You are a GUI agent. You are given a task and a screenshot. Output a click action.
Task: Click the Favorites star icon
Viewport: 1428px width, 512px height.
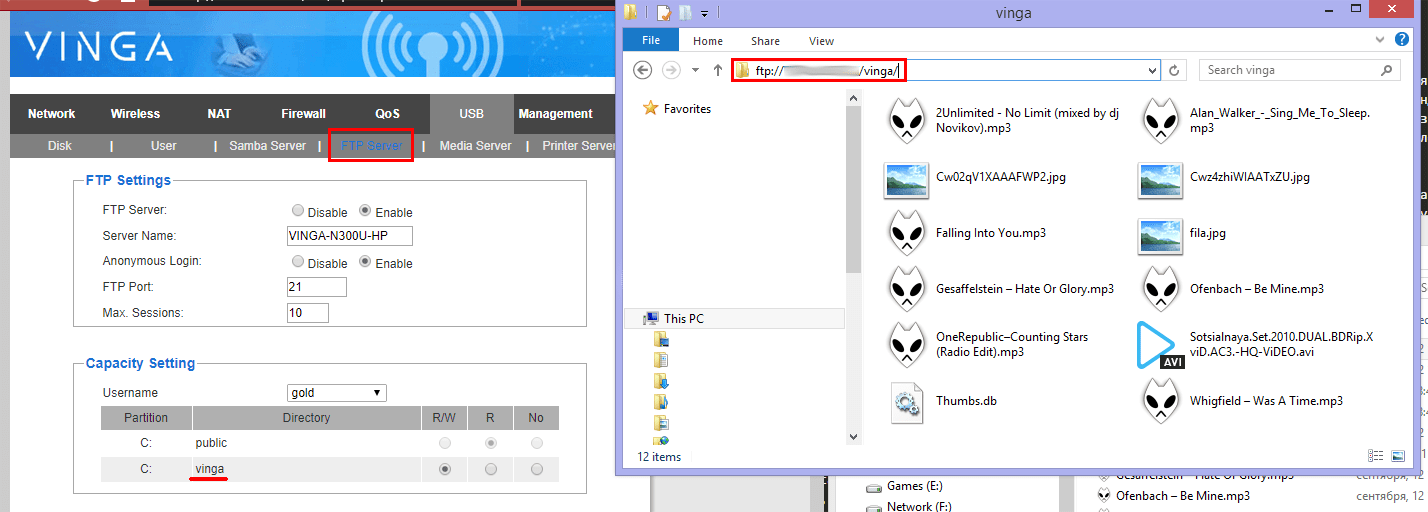click(x=651, y=108)
